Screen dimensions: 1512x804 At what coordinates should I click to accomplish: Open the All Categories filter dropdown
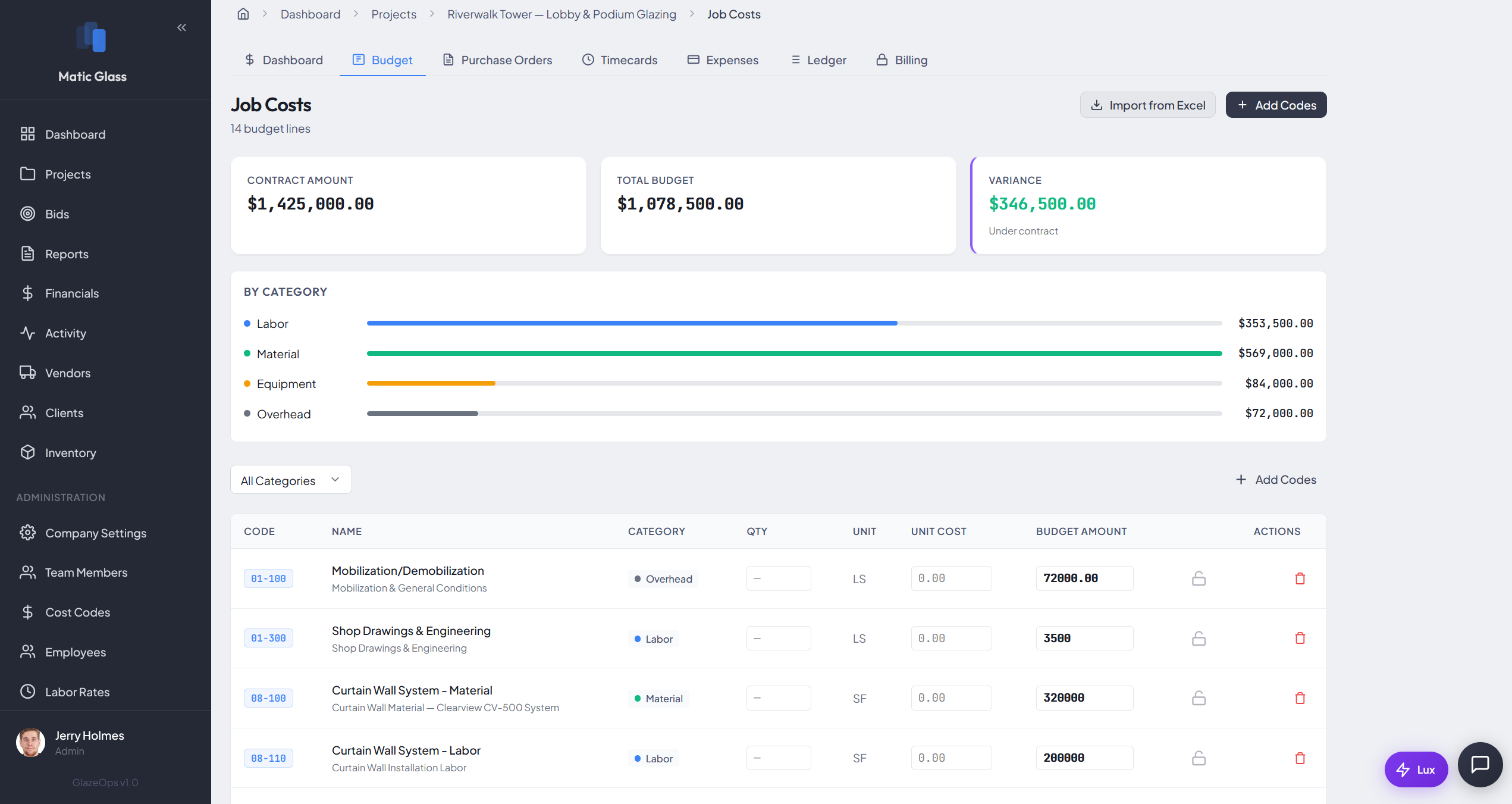click(290, 480)
